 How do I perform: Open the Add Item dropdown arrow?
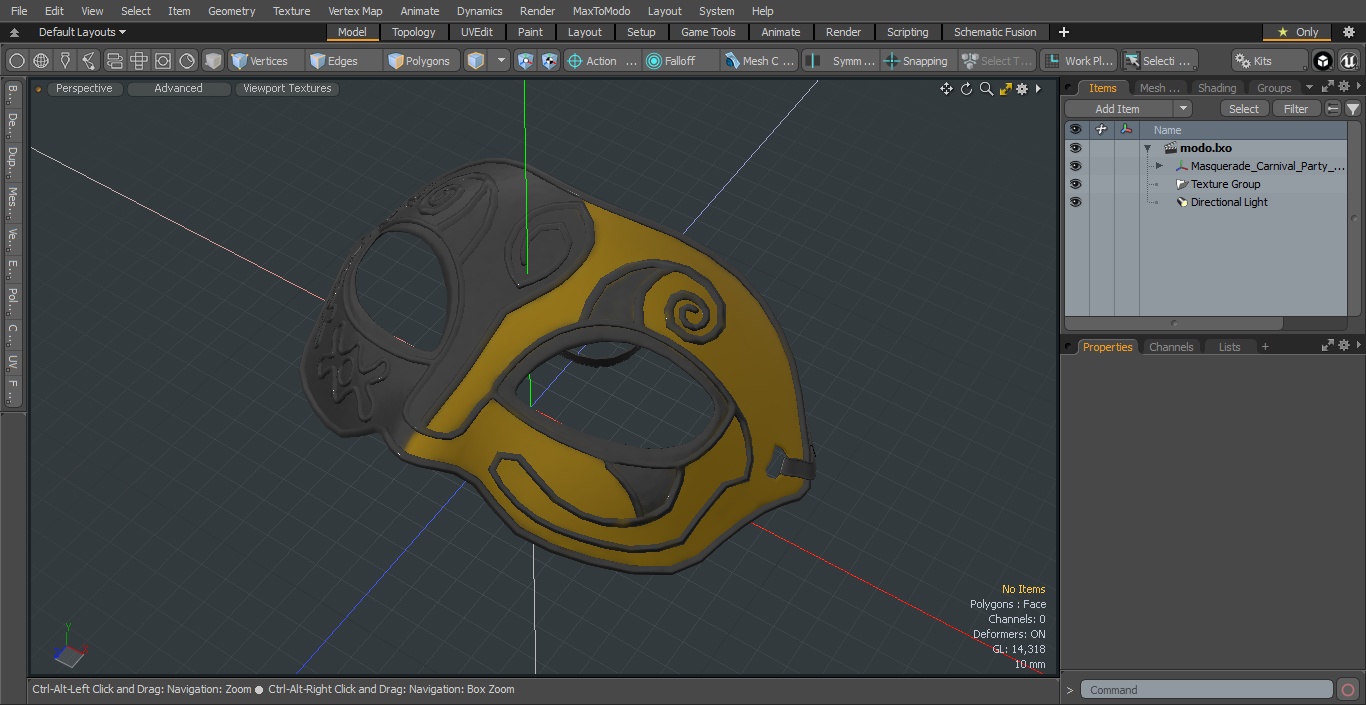(1183, 109)
